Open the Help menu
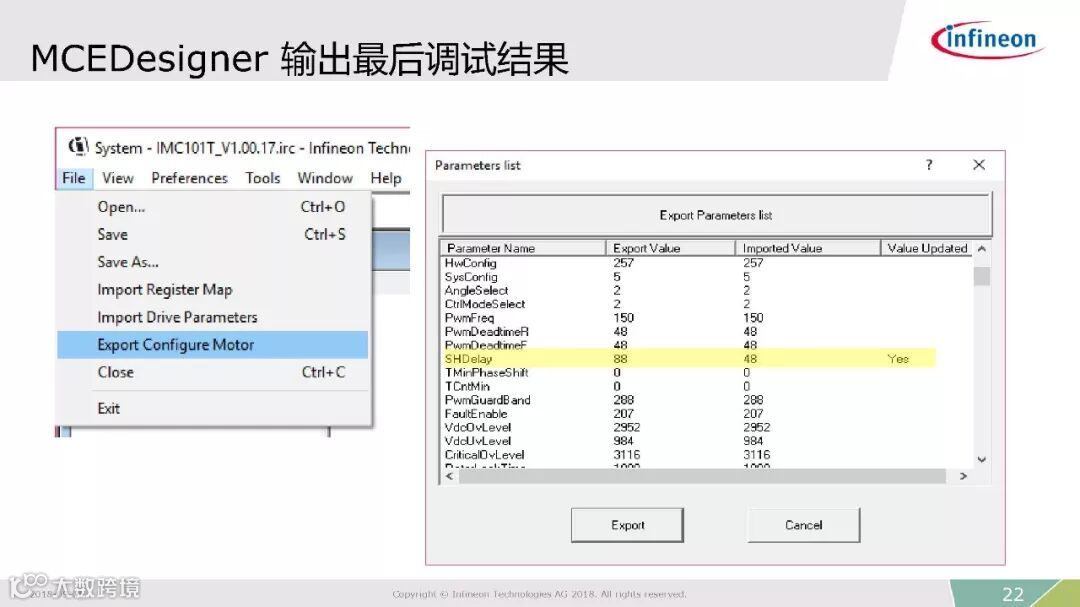The height and width of the screenshot is (607, 1080). [386, 178]
